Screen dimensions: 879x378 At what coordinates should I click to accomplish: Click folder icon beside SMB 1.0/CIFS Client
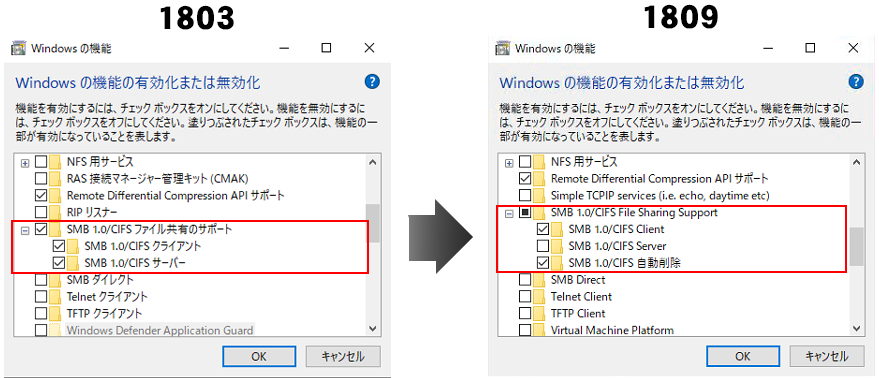557,229
